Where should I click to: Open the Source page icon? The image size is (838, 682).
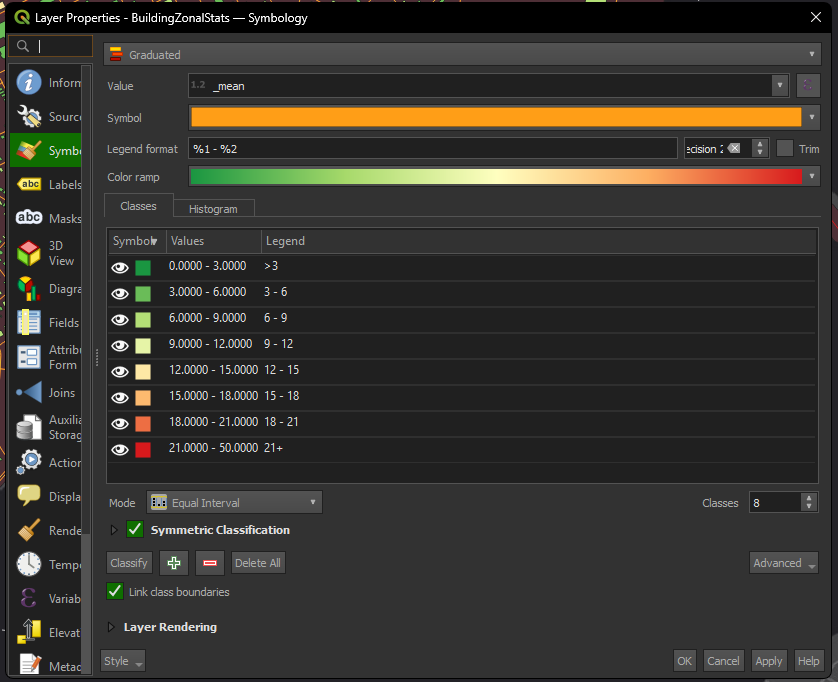click(x=30, y=117)
